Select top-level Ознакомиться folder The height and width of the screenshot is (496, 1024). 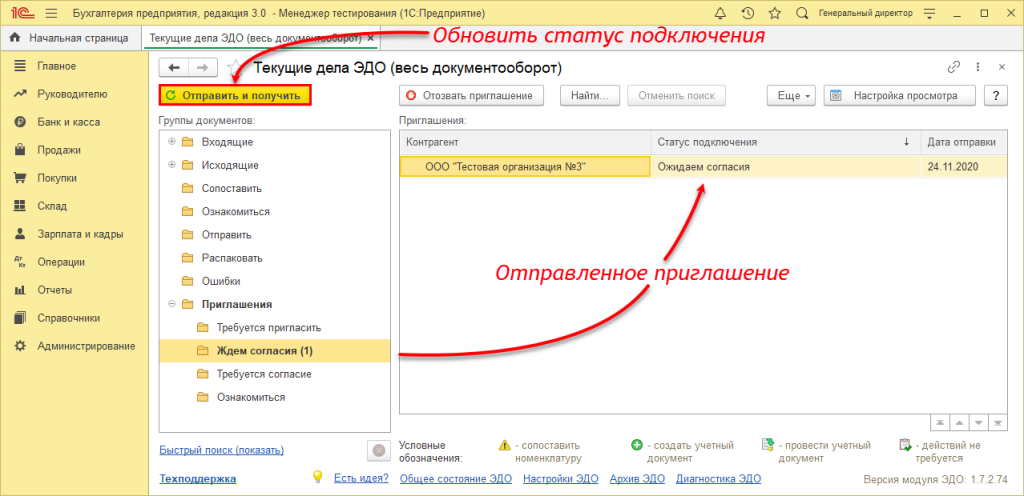click(x=235, y=212)
